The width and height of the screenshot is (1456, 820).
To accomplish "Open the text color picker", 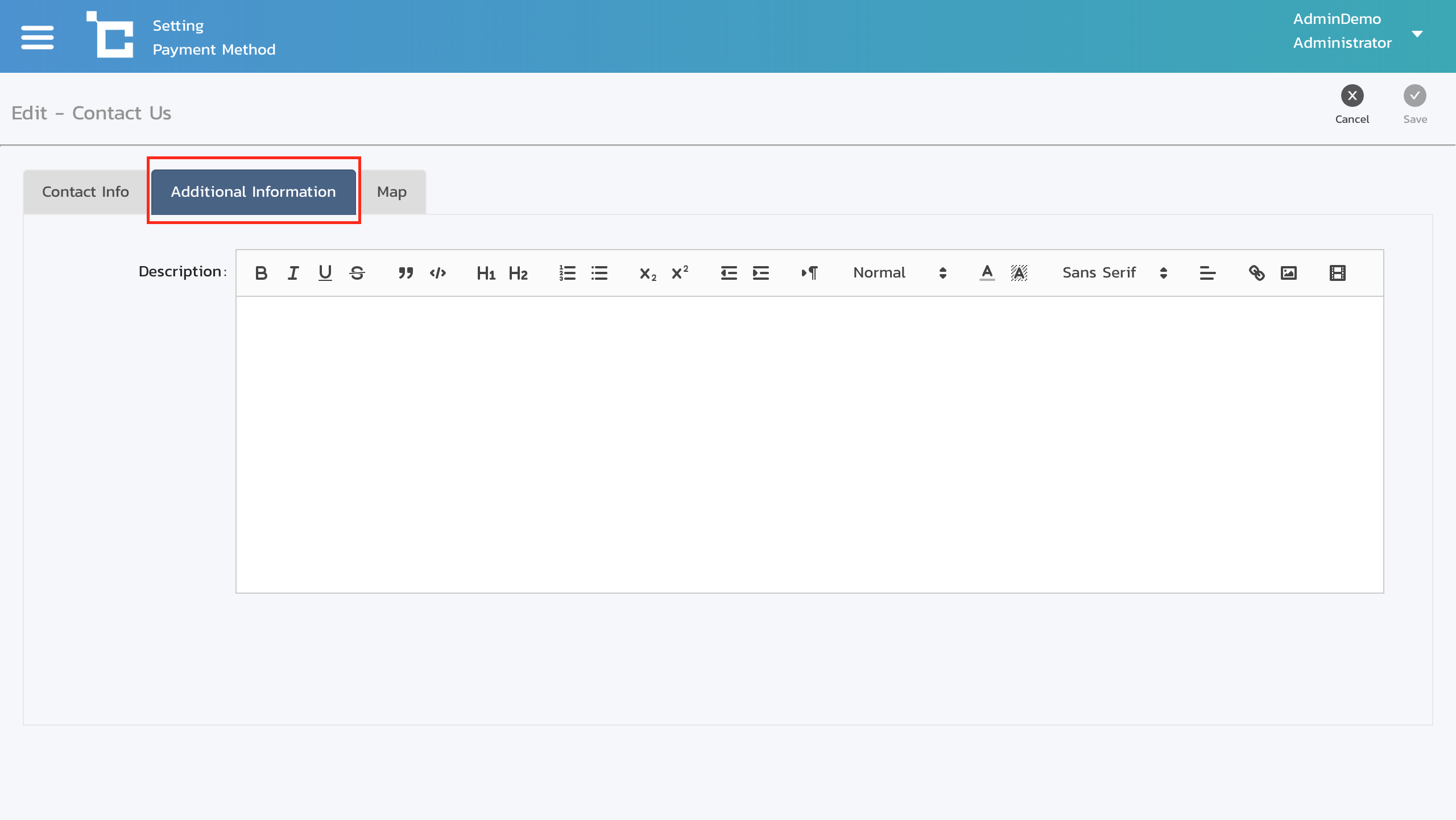I will (x=987, y=274).
